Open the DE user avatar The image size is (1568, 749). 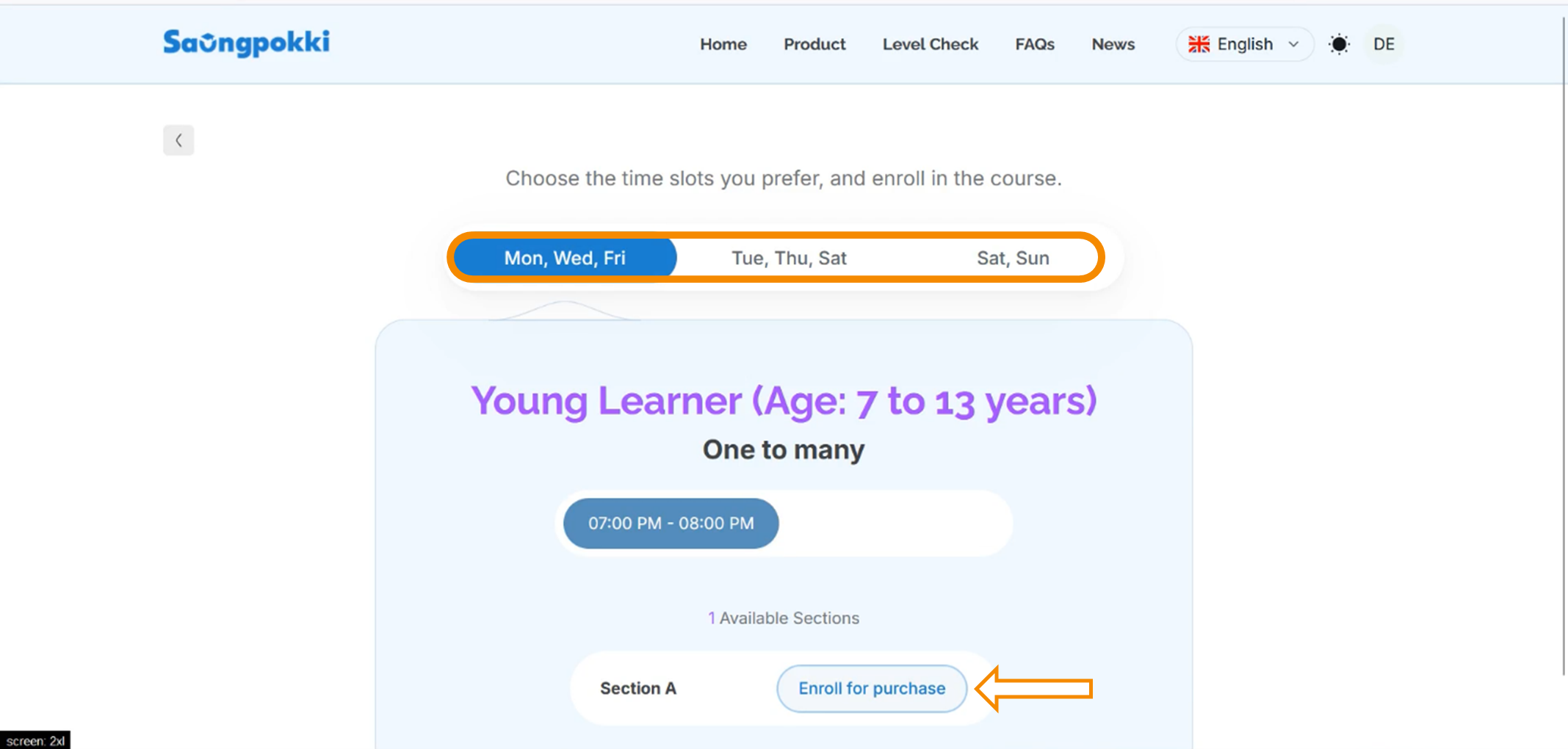click(1384, 44)
